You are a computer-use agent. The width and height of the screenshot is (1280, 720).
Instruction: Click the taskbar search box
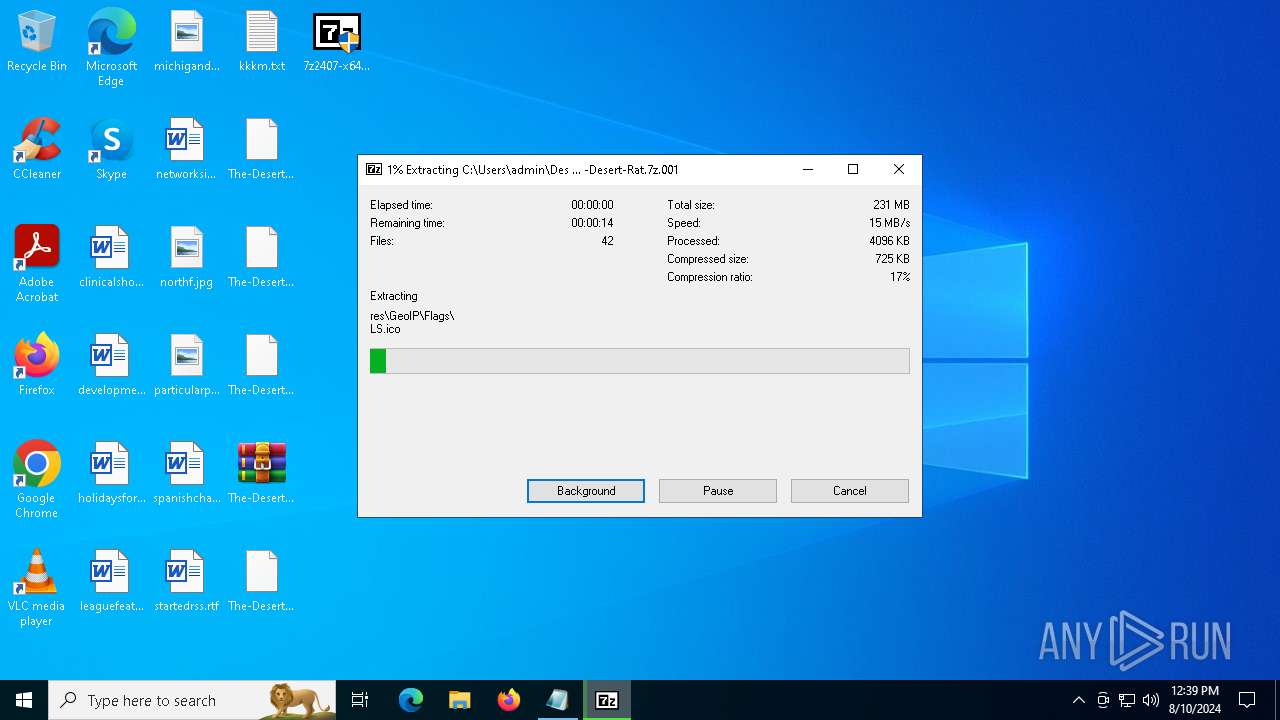[x=192, y=700]
